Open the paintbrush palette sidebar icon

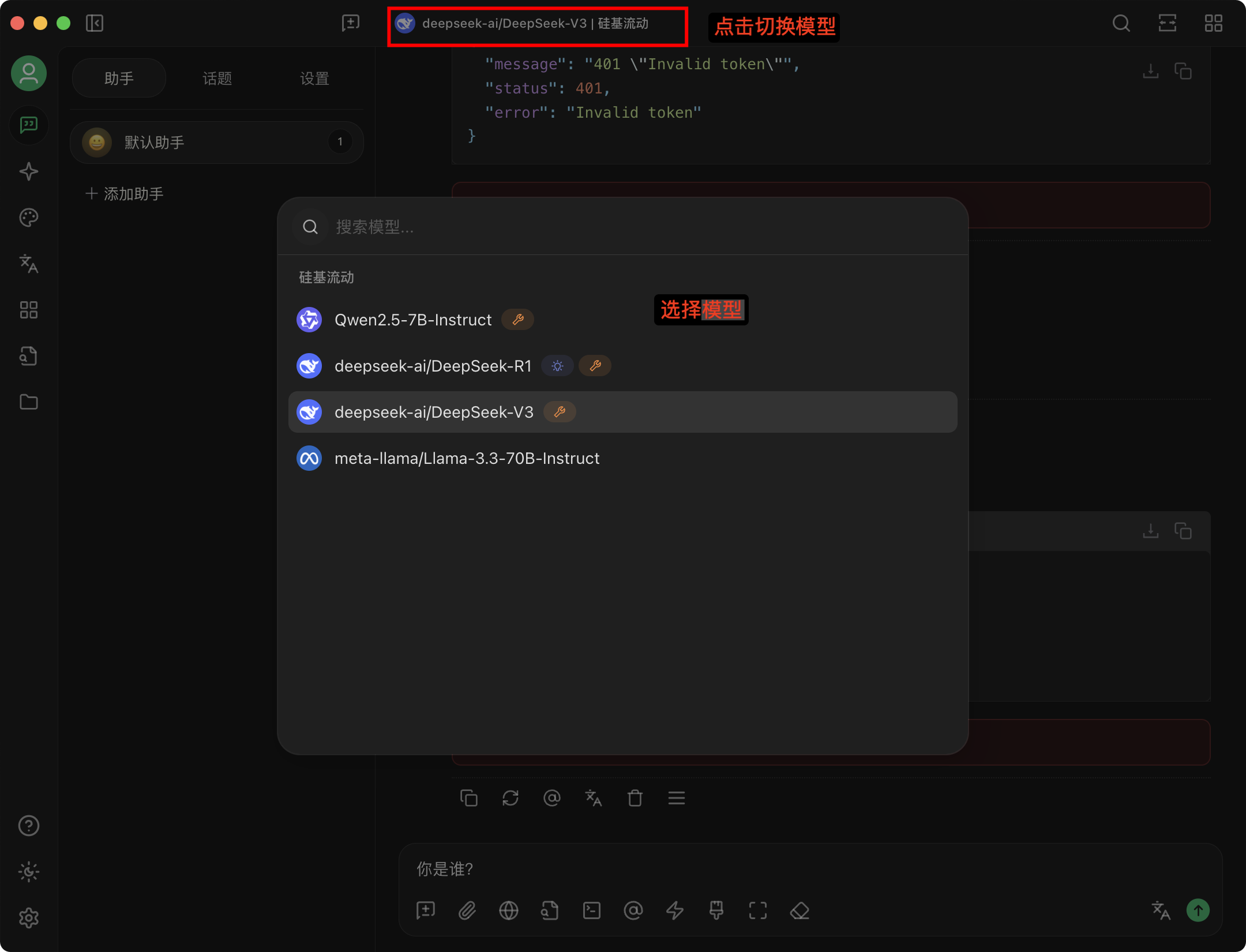[x=28, y=218]
